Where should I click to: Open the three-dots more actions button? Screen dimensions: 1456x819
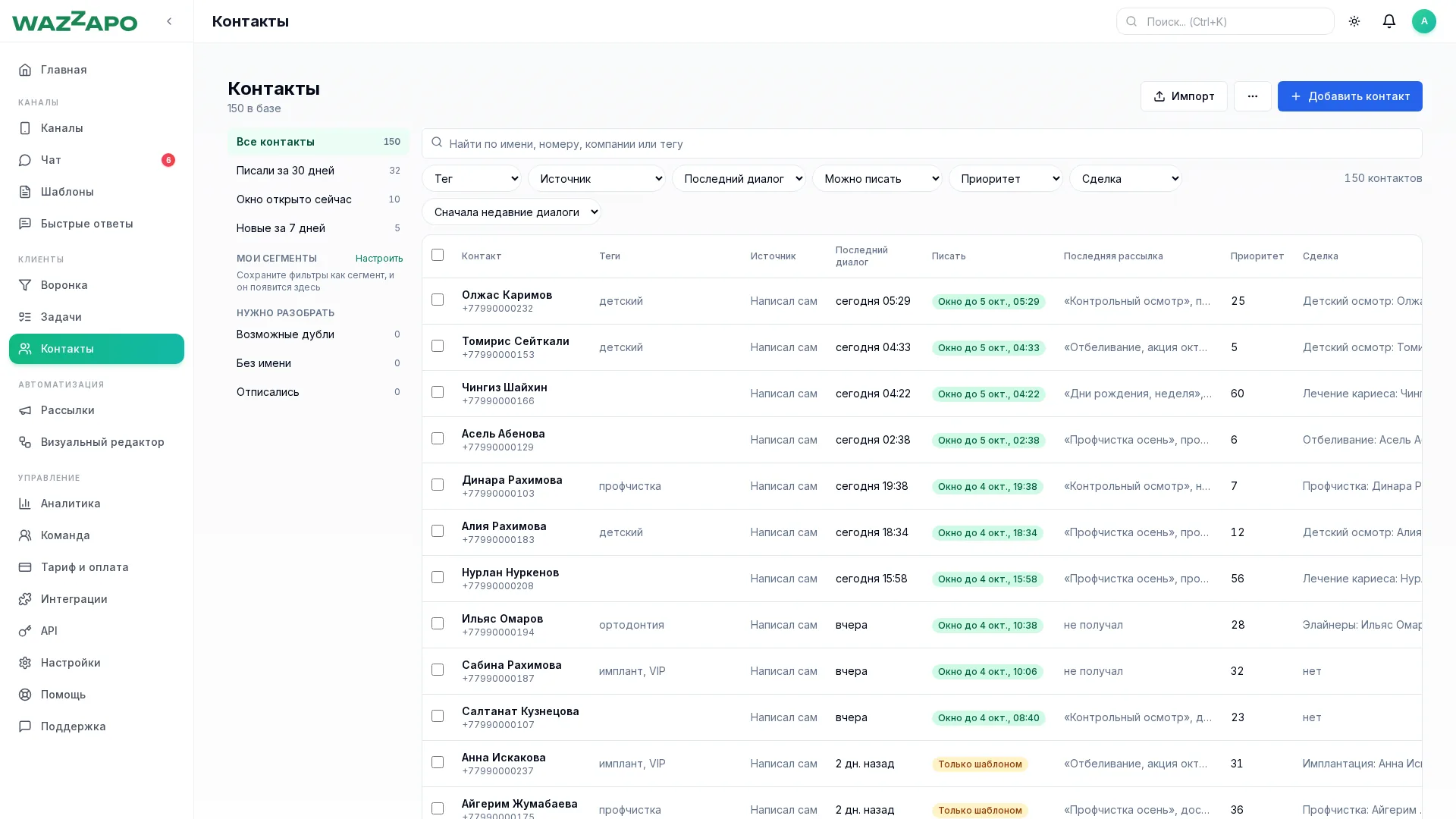[x=1253, y=96]
